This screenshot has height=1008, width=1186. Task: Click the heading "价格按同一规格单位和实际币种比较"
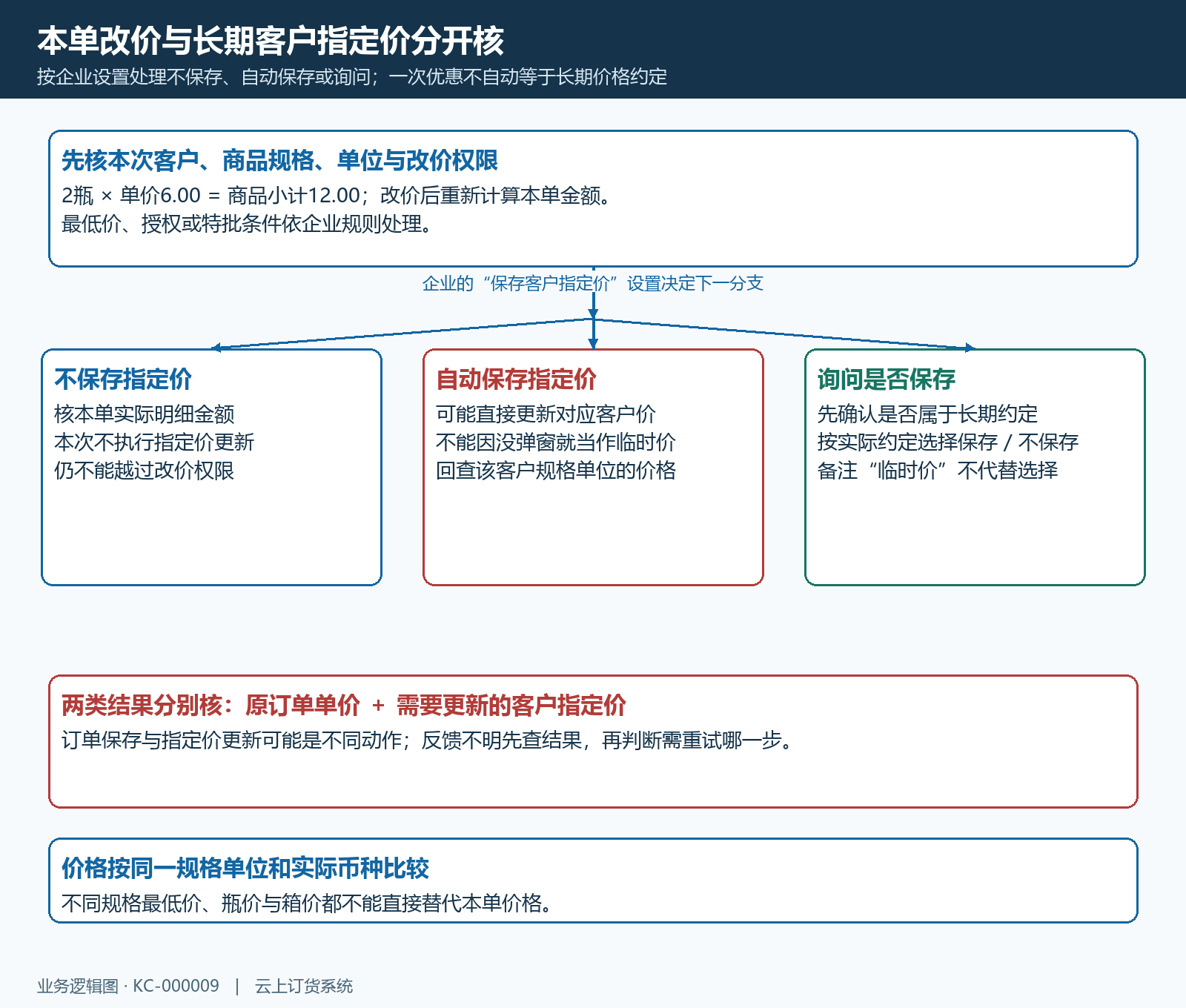(x=245, y=869)
